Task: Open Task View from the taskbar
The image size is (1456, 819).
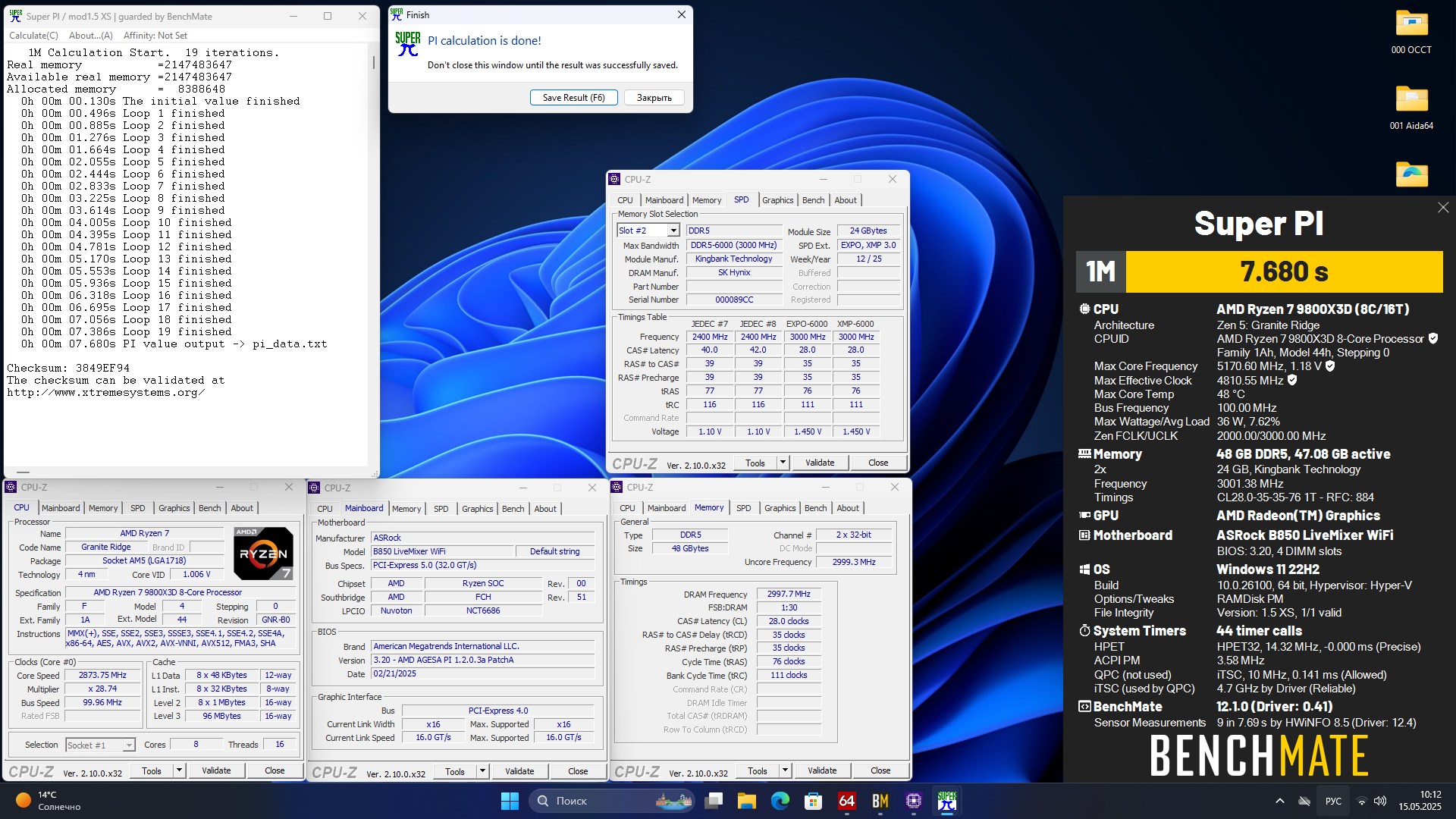Action: [714, 801]
